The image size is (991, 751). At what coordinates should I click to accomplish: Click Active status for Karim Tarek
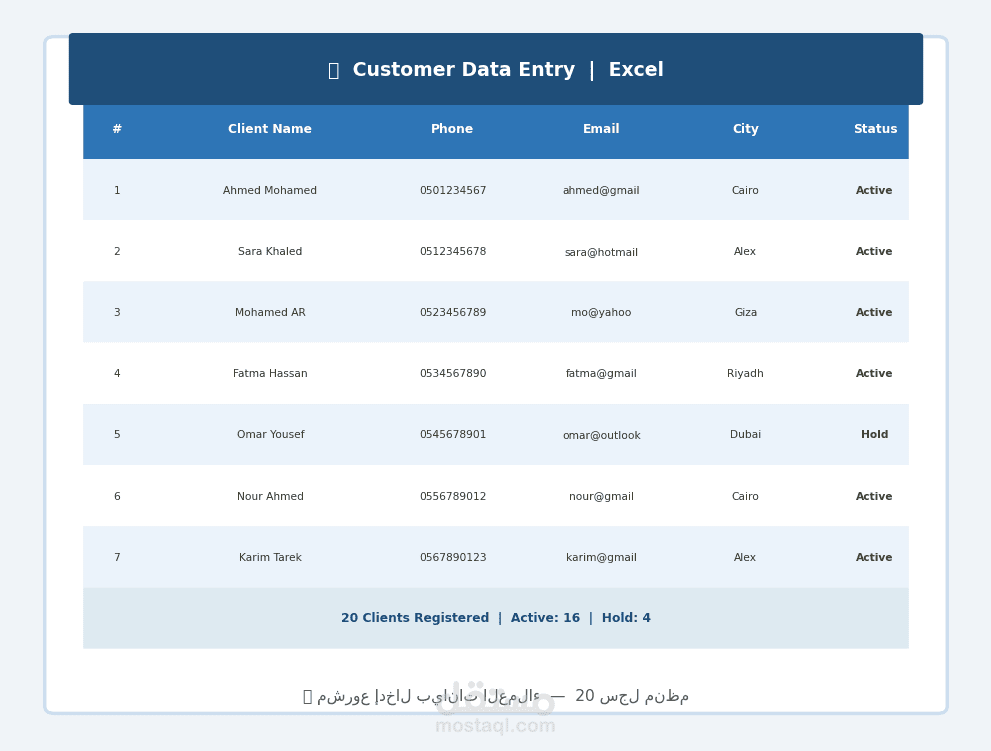pos(874,558)
